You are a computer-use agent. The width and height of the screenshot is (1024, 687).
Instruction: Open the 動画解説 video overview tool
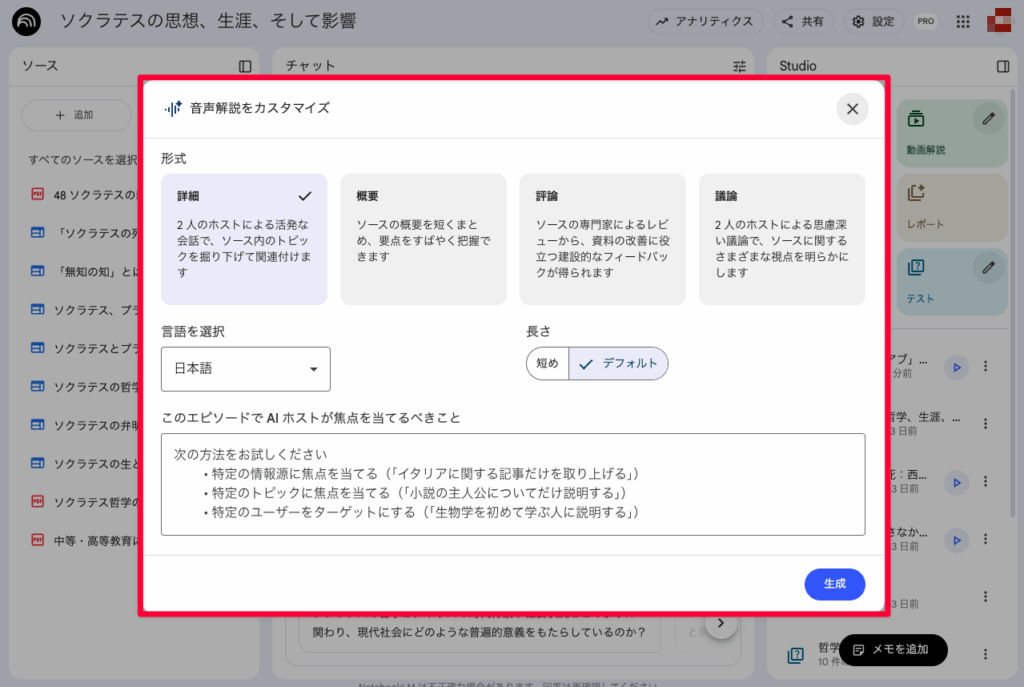pos(948,134)
